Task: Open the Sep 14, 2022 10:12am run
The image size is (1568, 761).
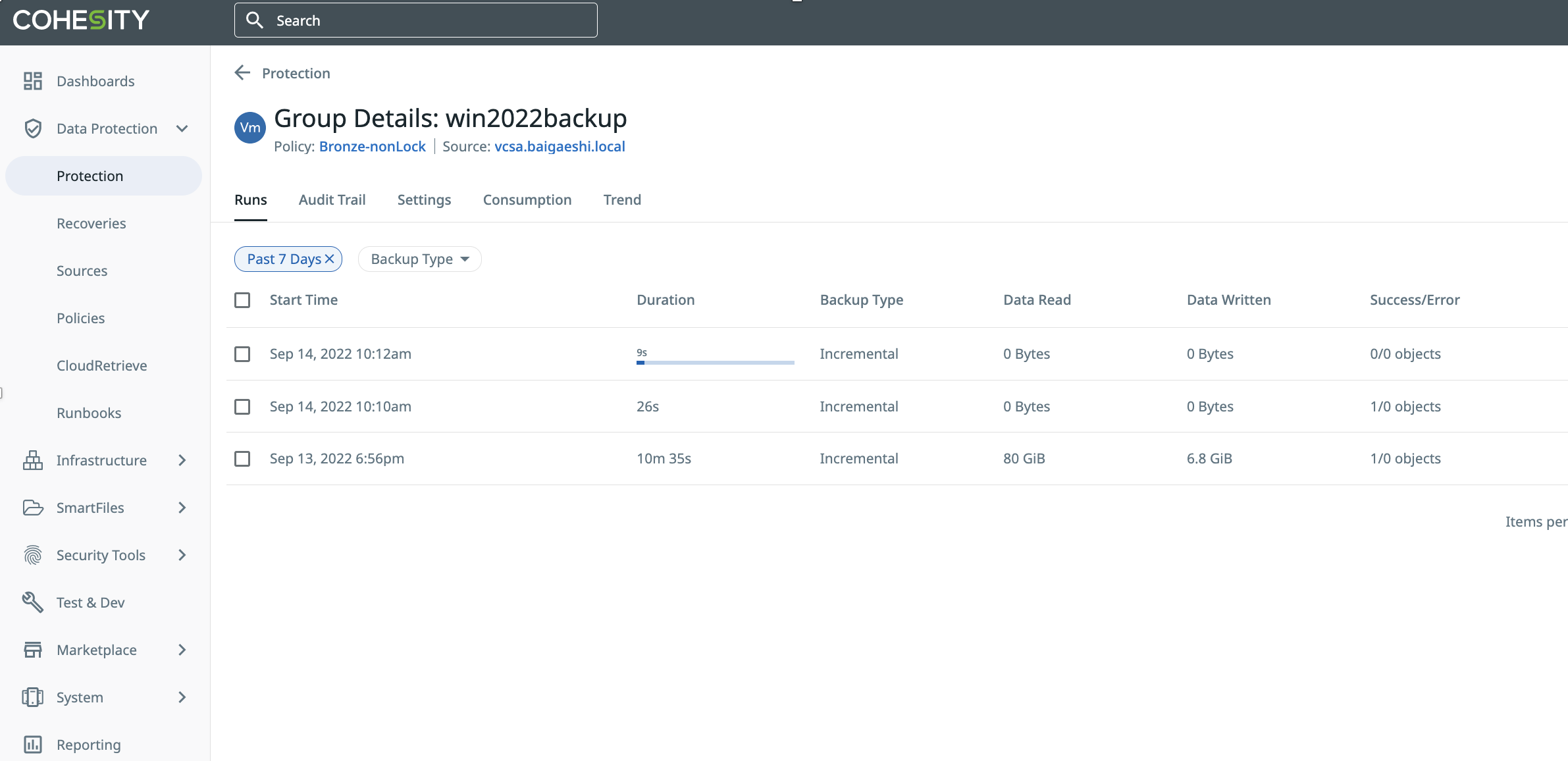Action: tap(340, 354)
